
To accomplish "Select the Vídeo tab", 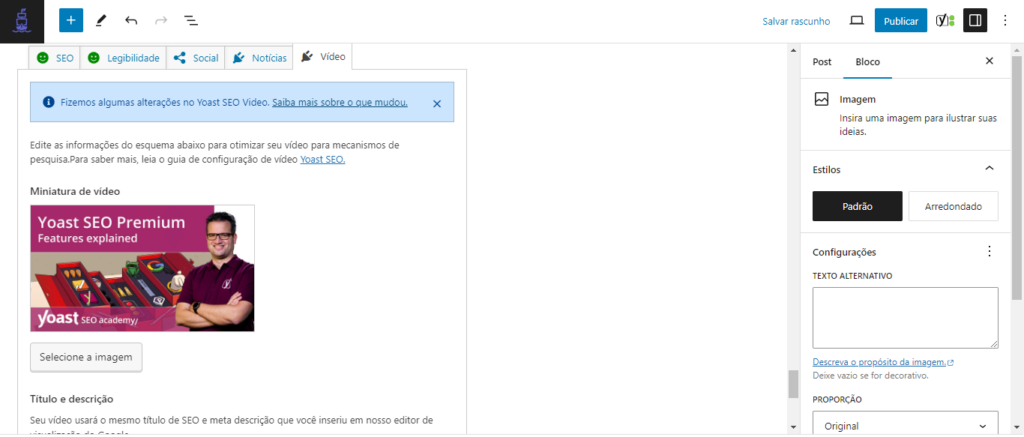I will pyautogui.click(x=323, y=57).
